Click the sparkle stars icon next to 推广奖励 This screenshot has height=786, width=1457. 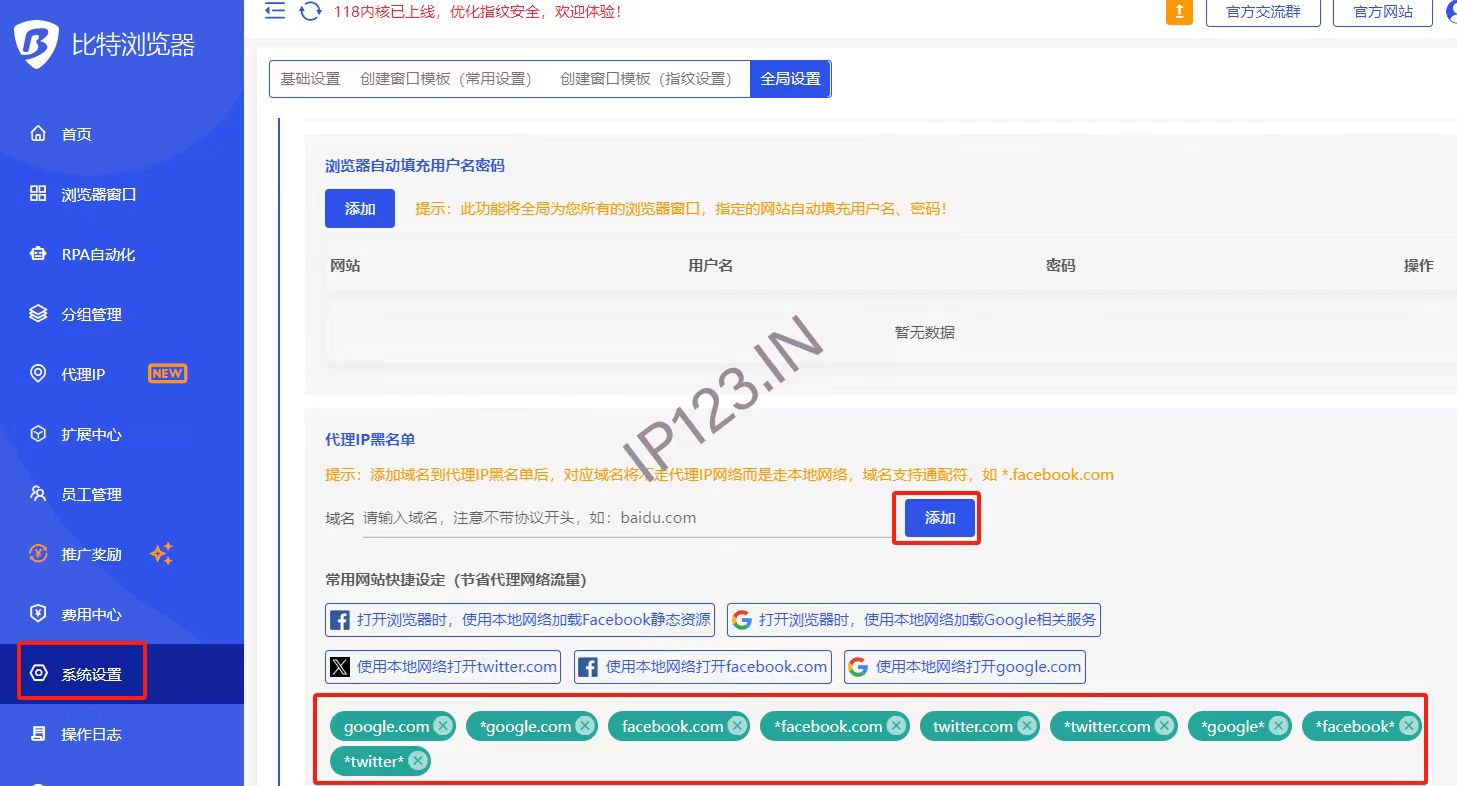click(x=161, y=554)
